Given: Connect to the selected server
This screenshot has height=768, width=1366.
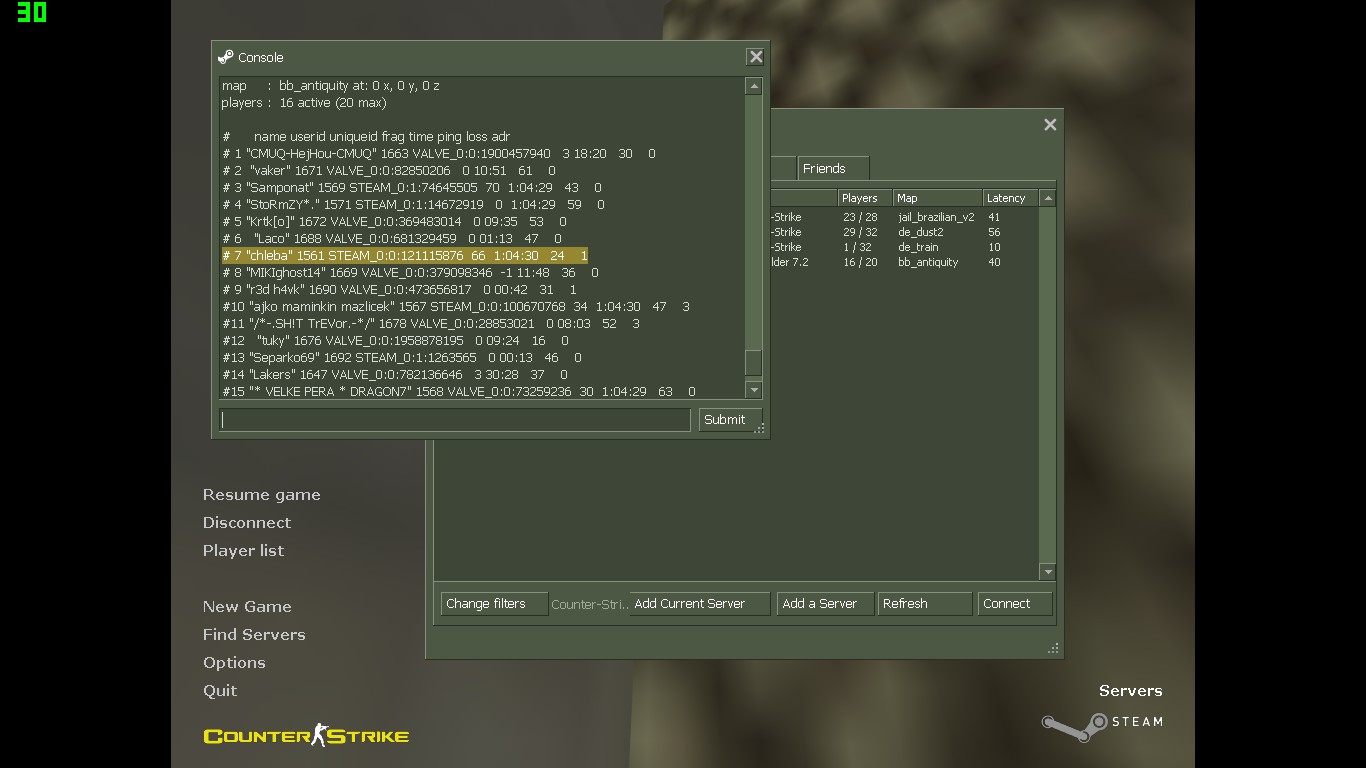Looking at the screenshot, I should coord(1015,604).
